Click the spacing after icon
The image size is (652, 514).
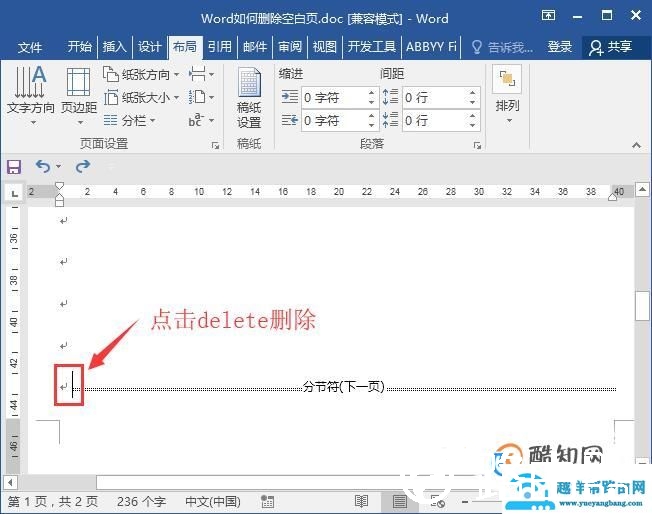tap(390, 120)
